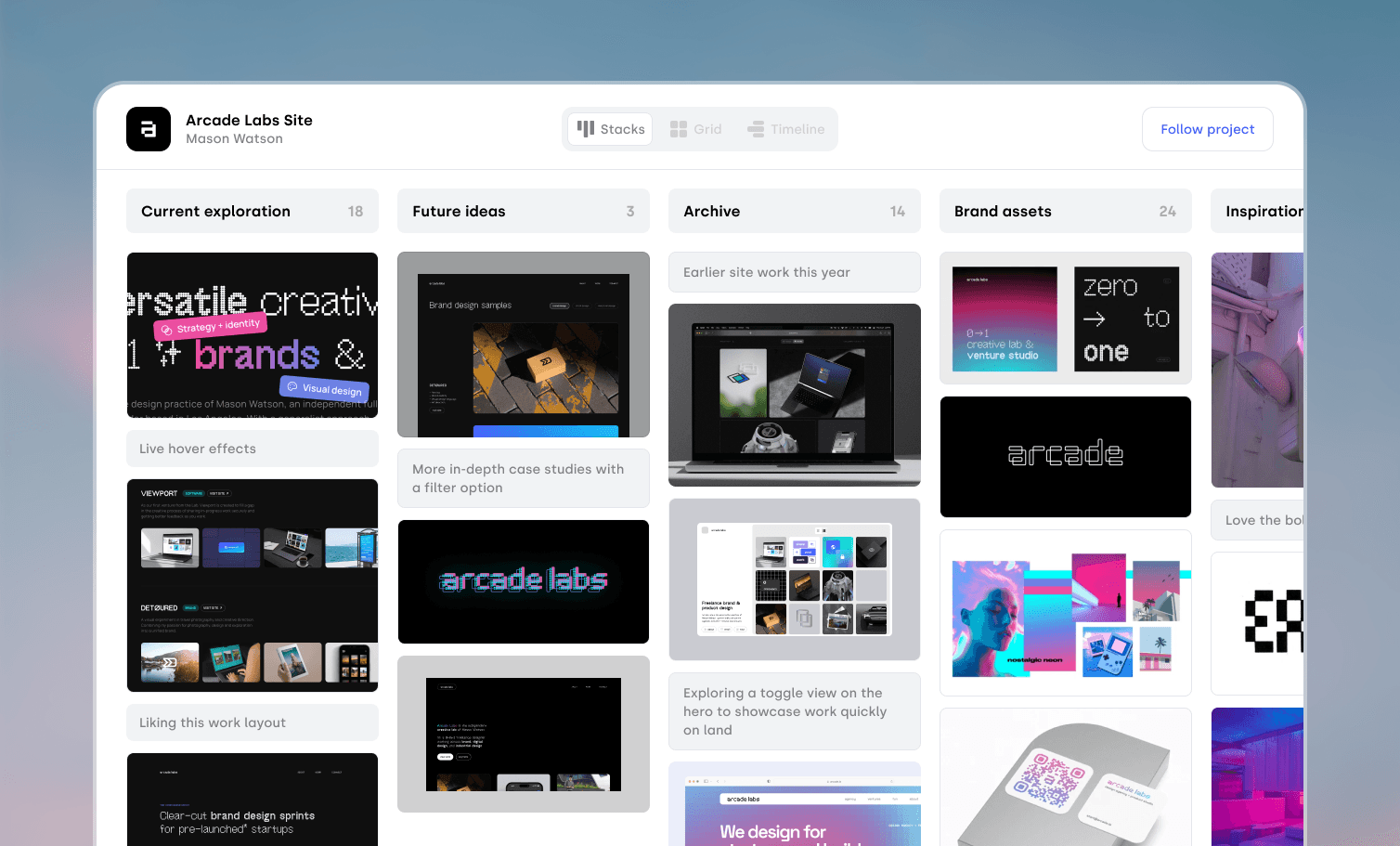The height and width of the screenshot is (846, 1400).
Task: Click the Earlier site work this year note
Action: pos(795,272)
